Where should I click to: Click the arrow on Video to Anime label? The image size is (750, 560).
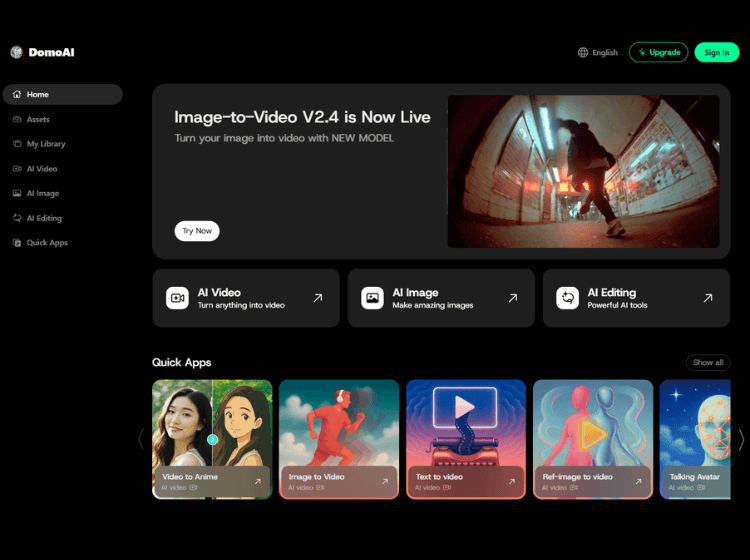pyautogui.click(x=258, y=482)
